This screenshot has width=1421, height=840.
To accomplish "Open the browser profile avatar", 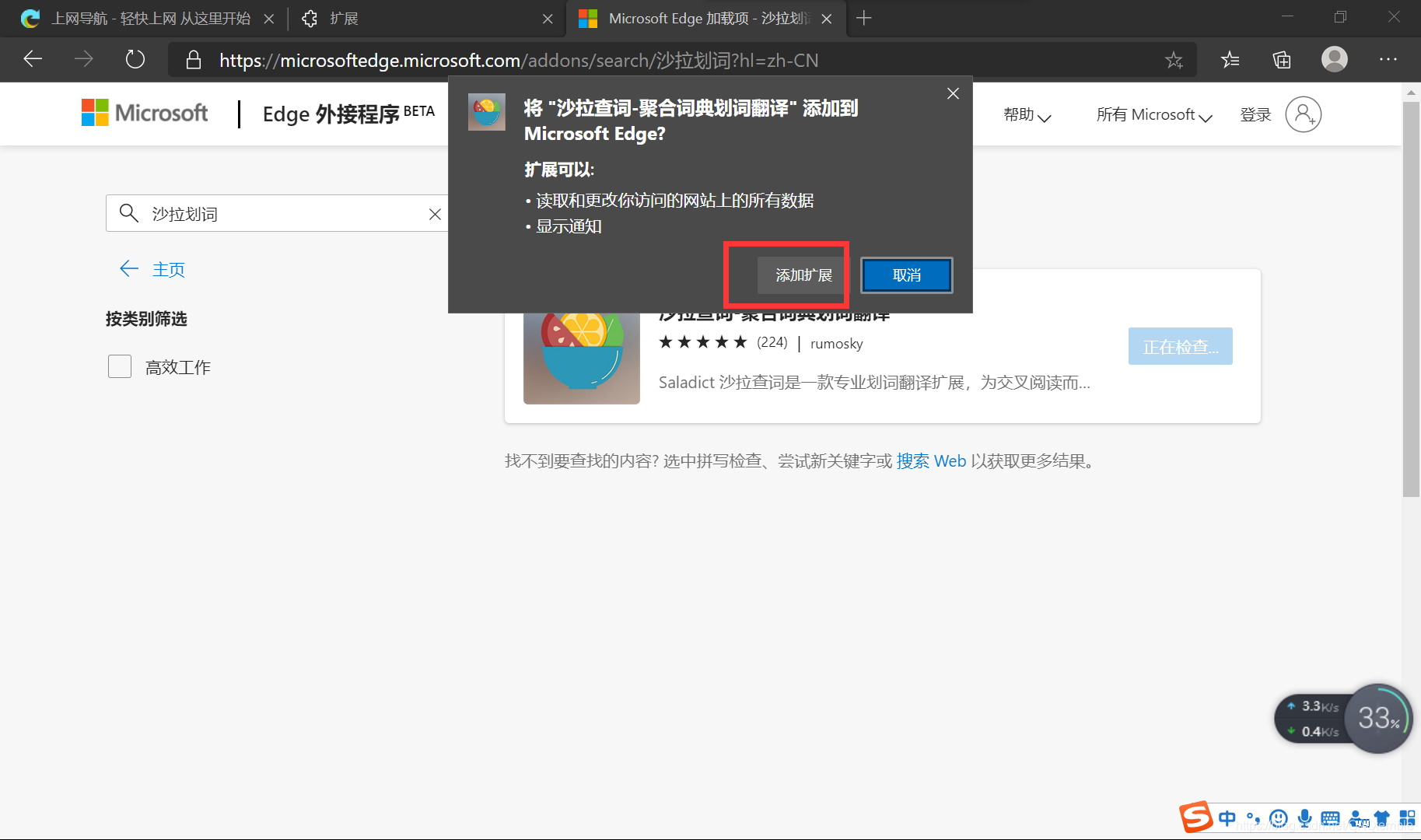I will pos(1335,59).
